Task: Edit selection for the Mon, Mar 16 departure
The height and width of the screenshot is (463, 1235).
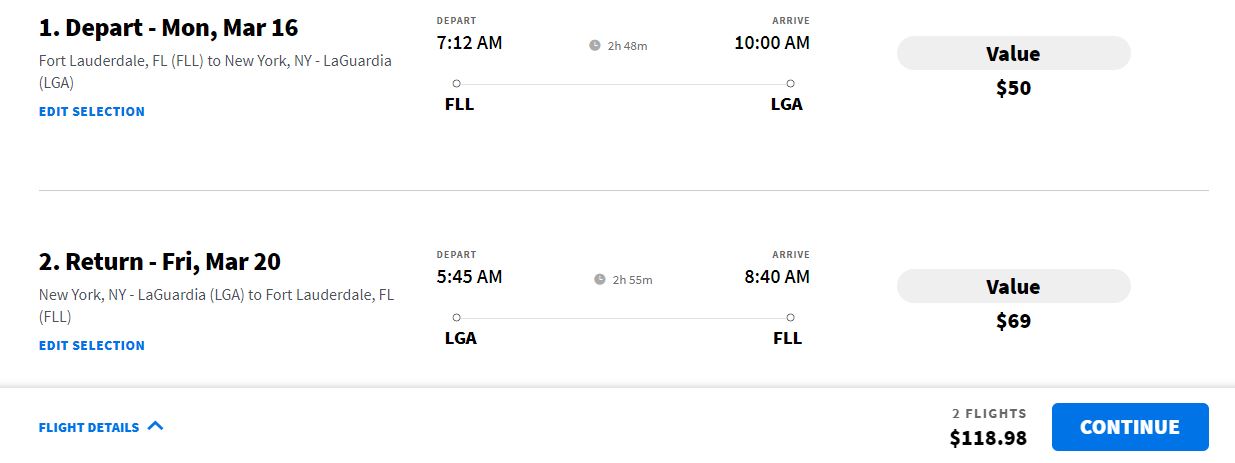Action: point(92,112)
